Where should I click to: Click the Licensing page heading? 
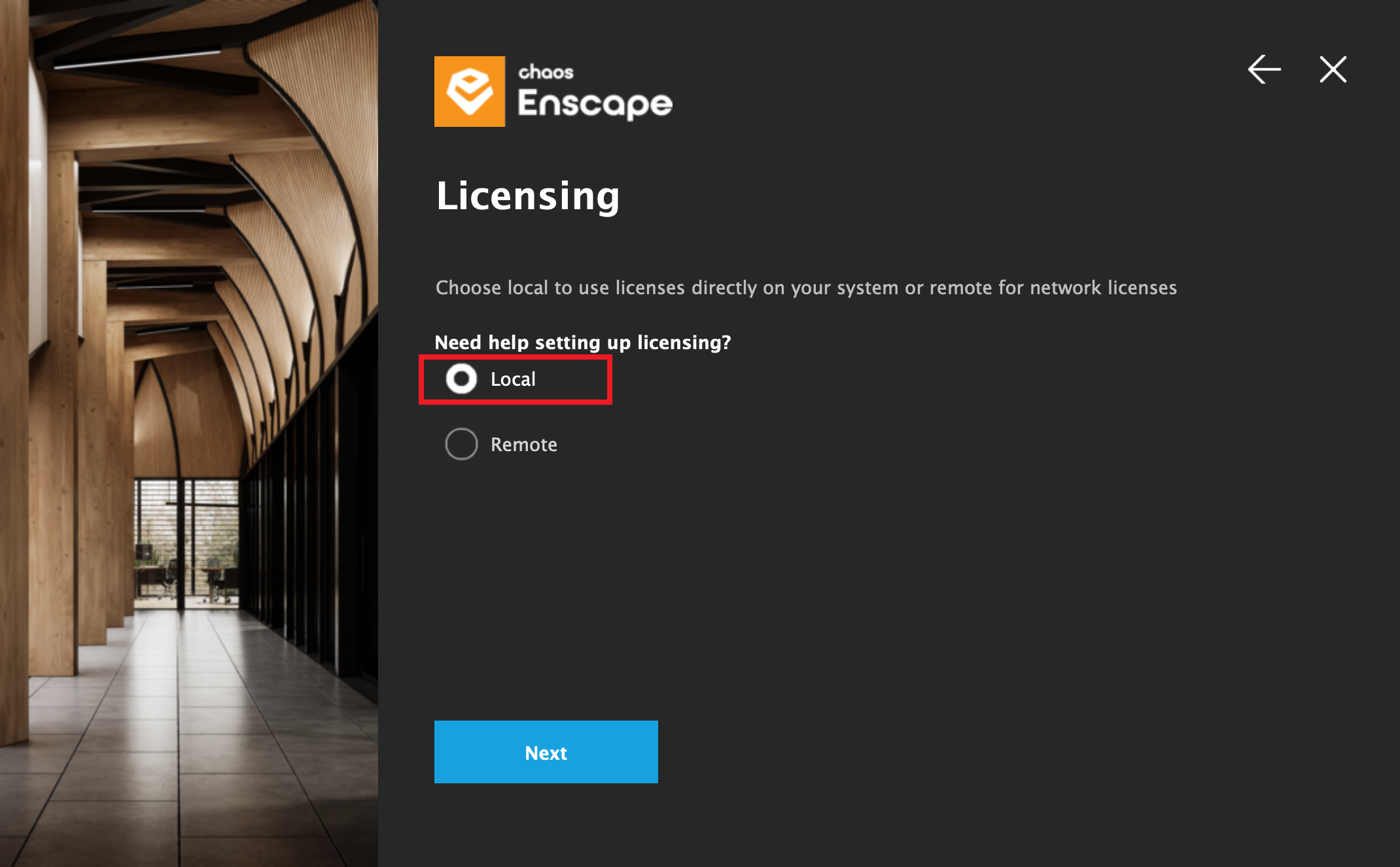pos(528,196)
